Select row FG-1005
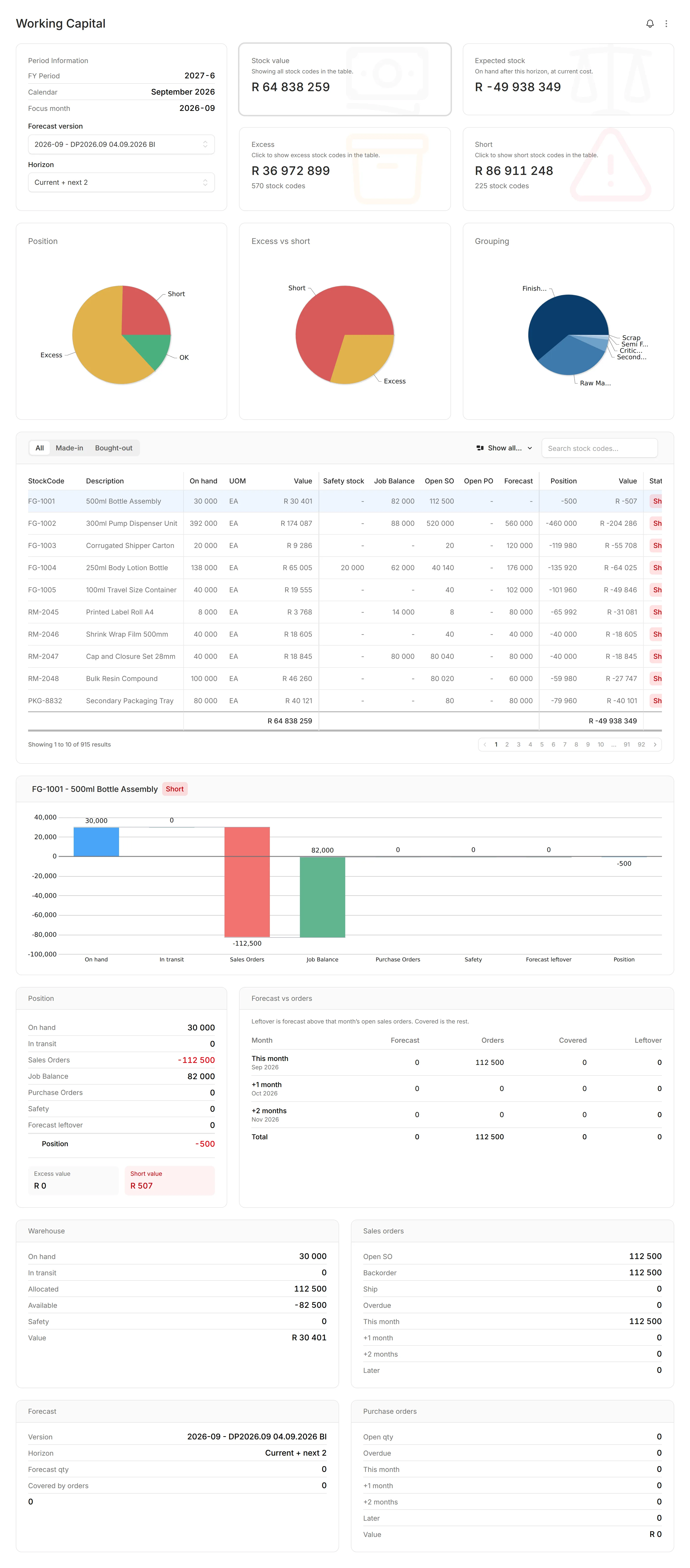Viewport: 690px width, 1568px height. (345, 590)
